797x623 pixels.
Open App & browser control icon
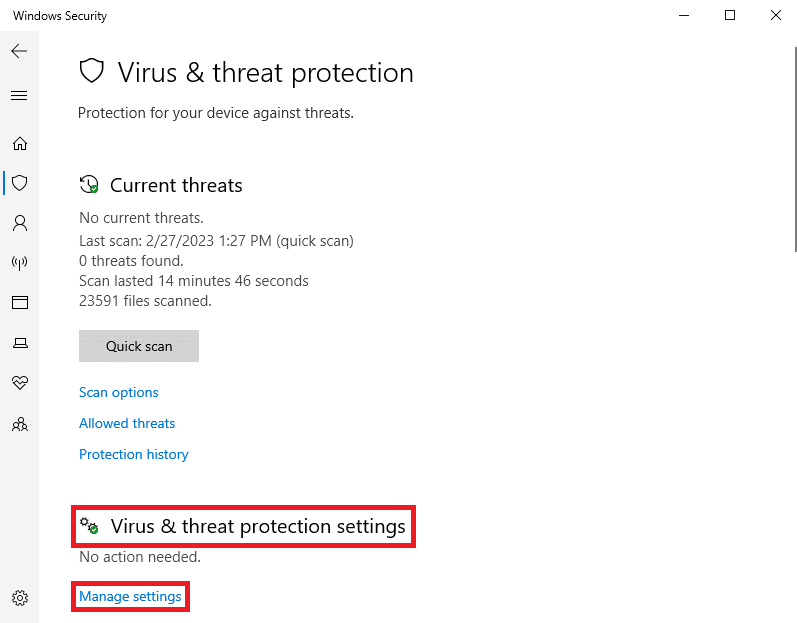click(20, 302)
